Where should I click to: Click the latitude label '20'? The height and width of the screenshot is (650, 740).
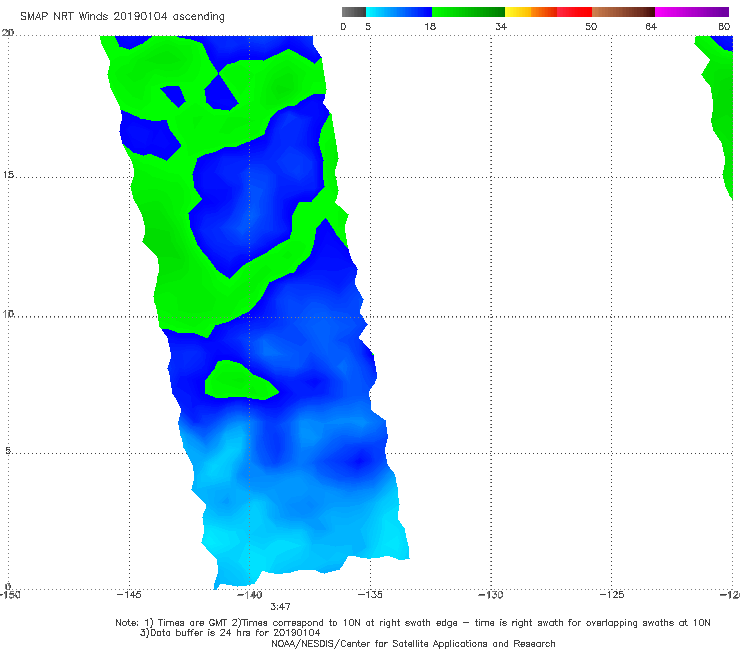pos(8,33)
